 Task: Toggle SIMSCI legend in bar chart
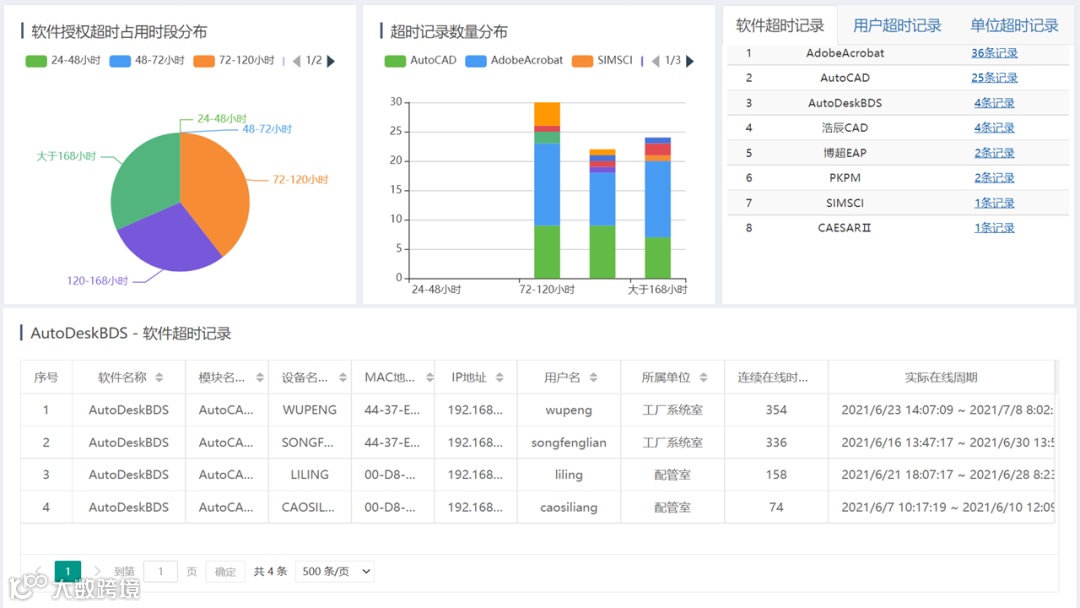(x=602, y=61)
